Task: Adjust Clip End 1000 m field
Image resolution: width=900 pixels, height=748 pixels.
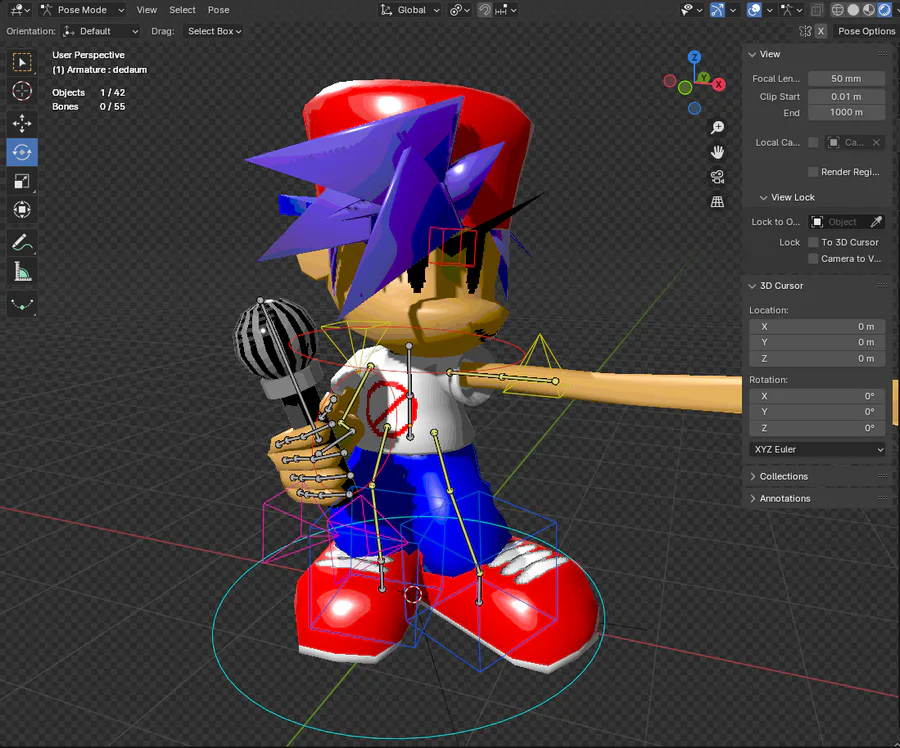Action: pyautogui.click(x=846, y=113)
